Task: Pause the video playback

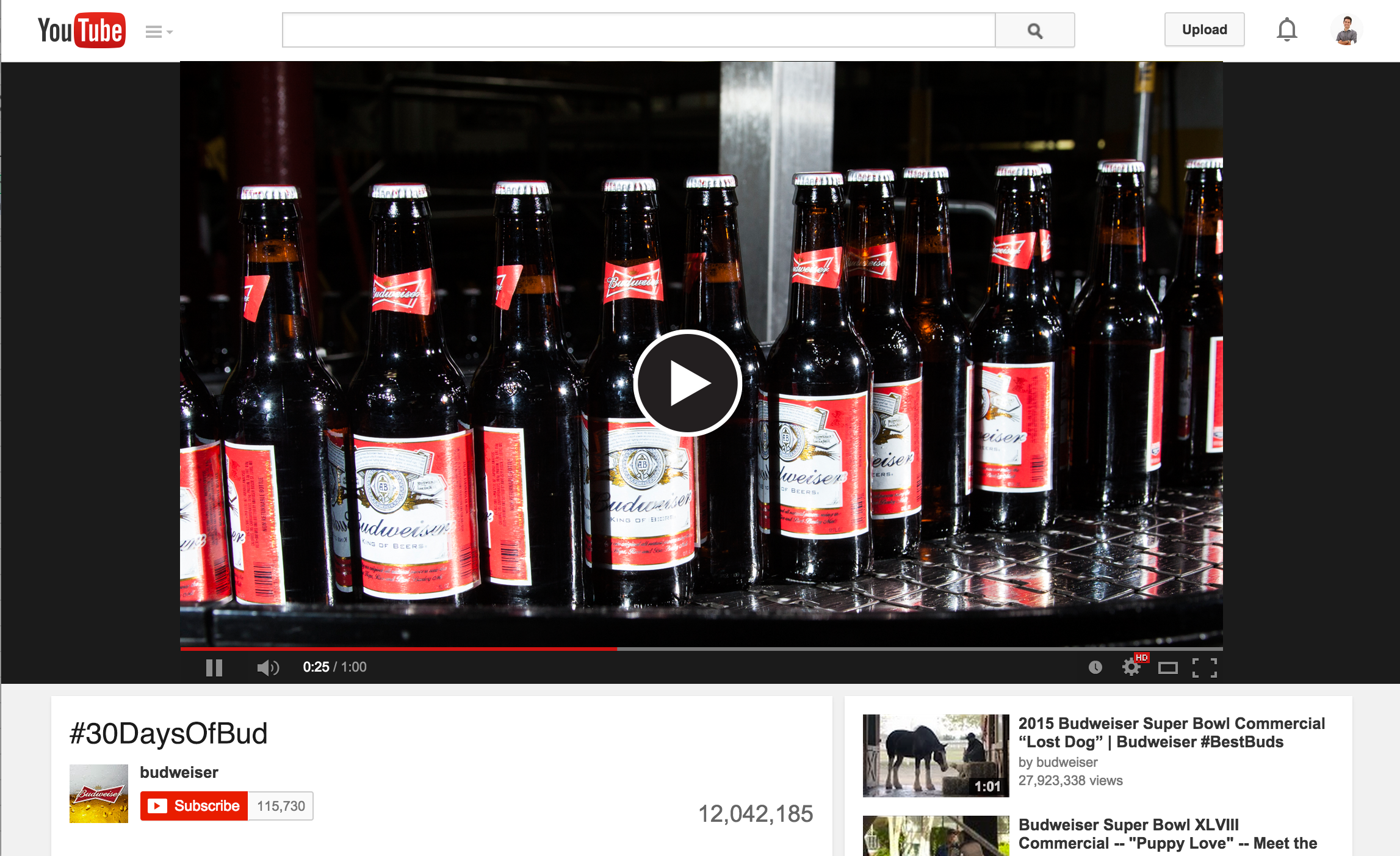Action: pos(214,667)
